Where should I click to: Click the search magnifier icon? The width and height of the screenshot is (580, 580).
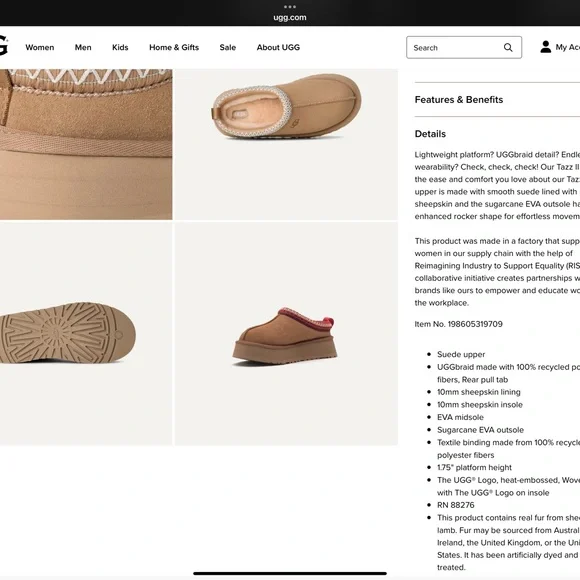[x=508, y=47]
